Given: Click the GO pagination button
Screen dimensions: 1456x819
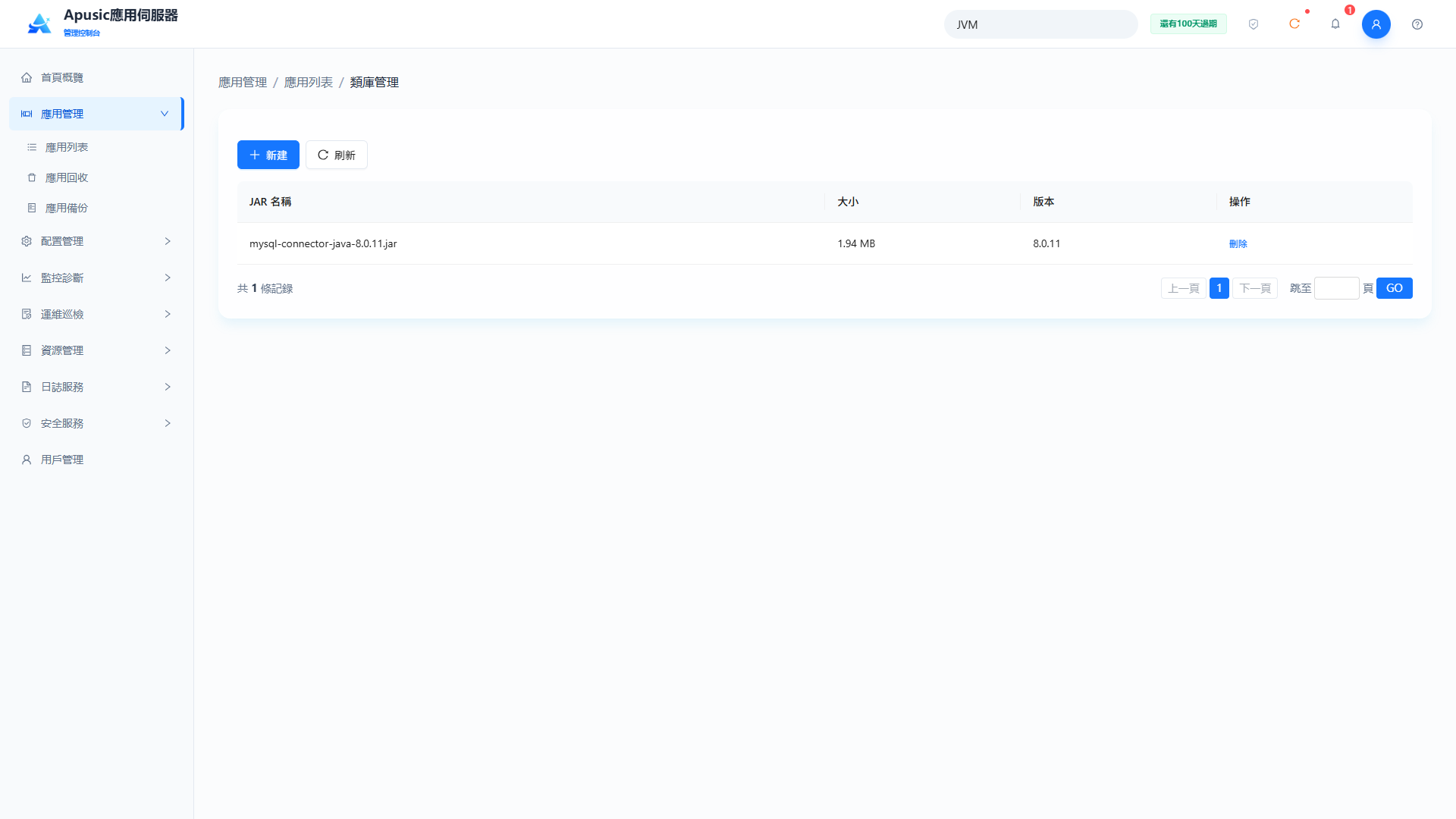Looking at the screenshot, I should (1394, 288).
